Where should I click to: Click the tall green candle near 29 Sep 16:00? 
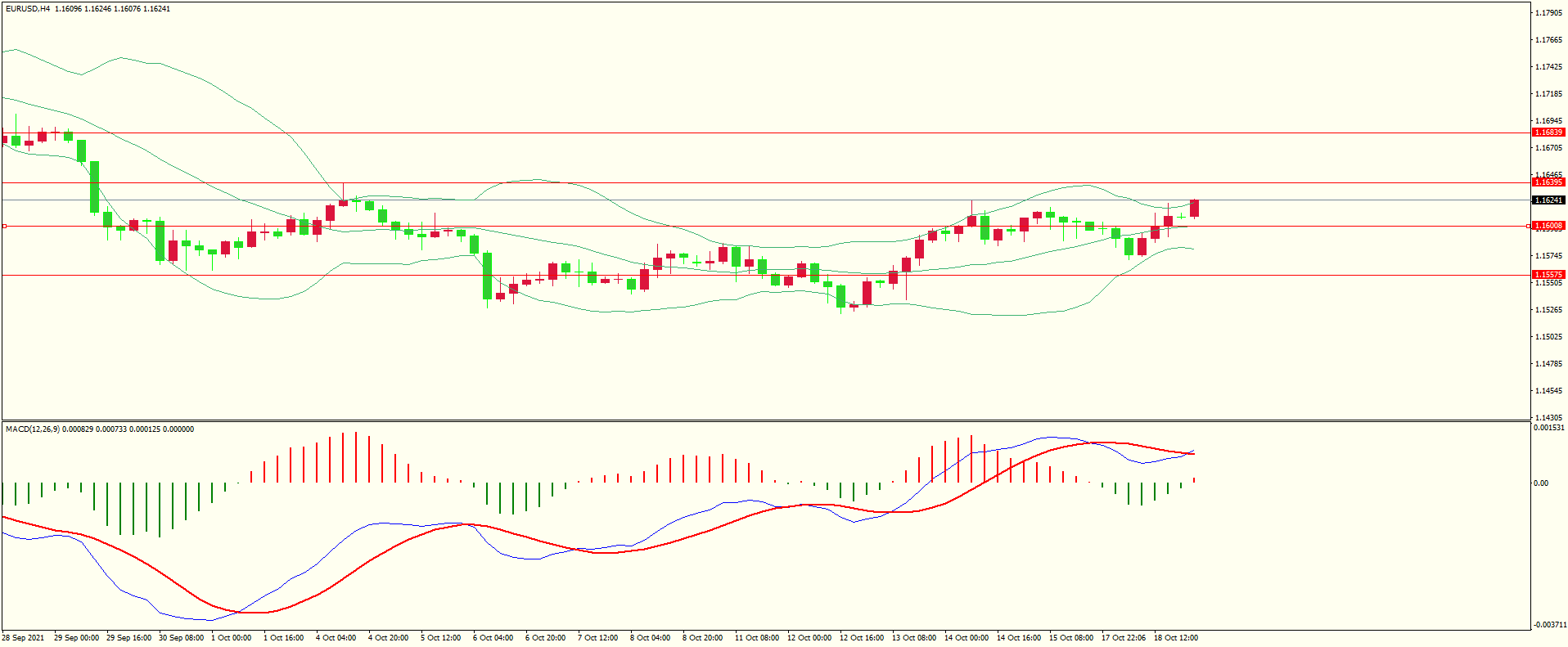tap(94, 186)
